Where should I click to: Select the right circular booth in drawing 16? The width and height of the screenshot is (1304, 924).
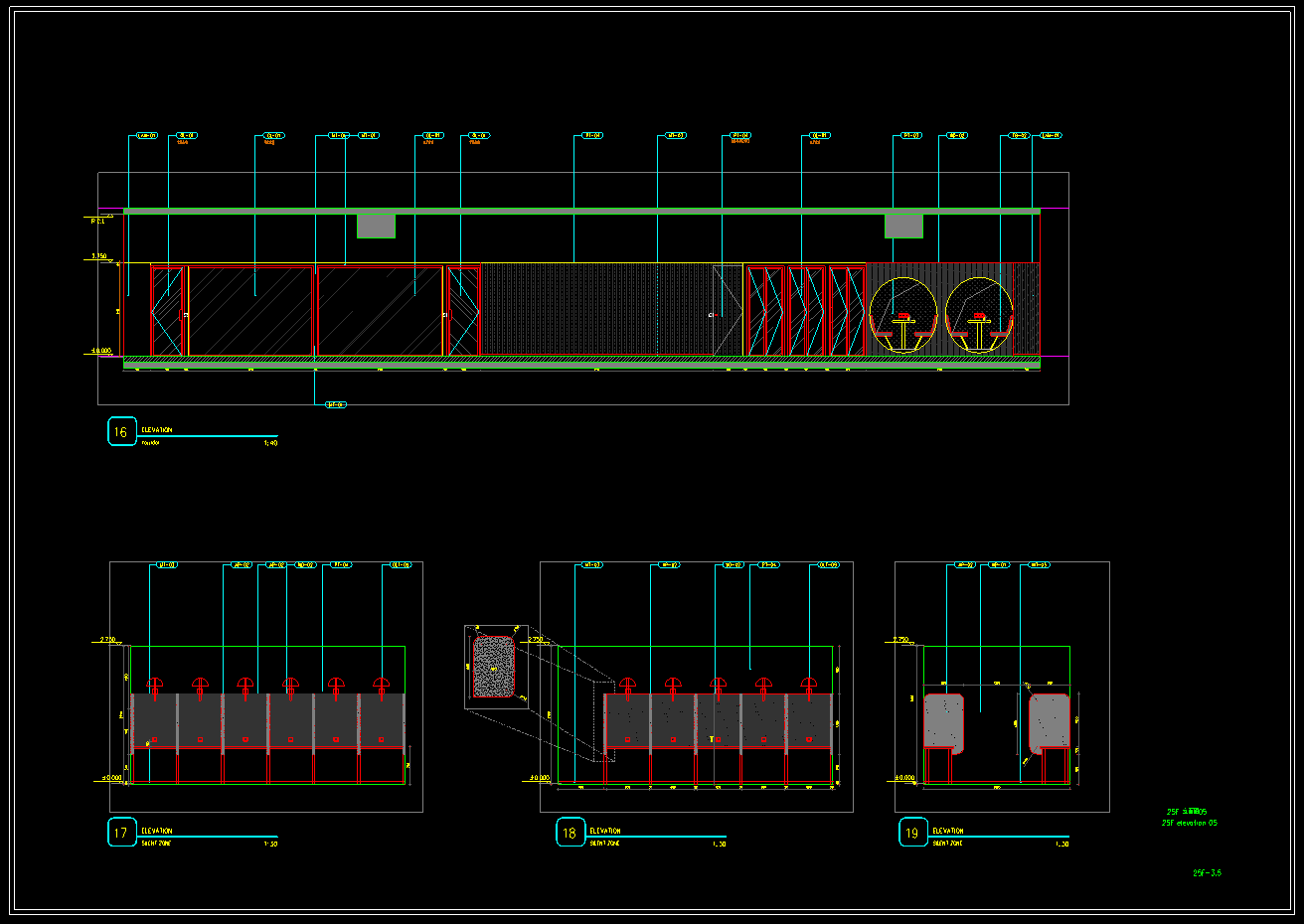(x=979, y=316)
